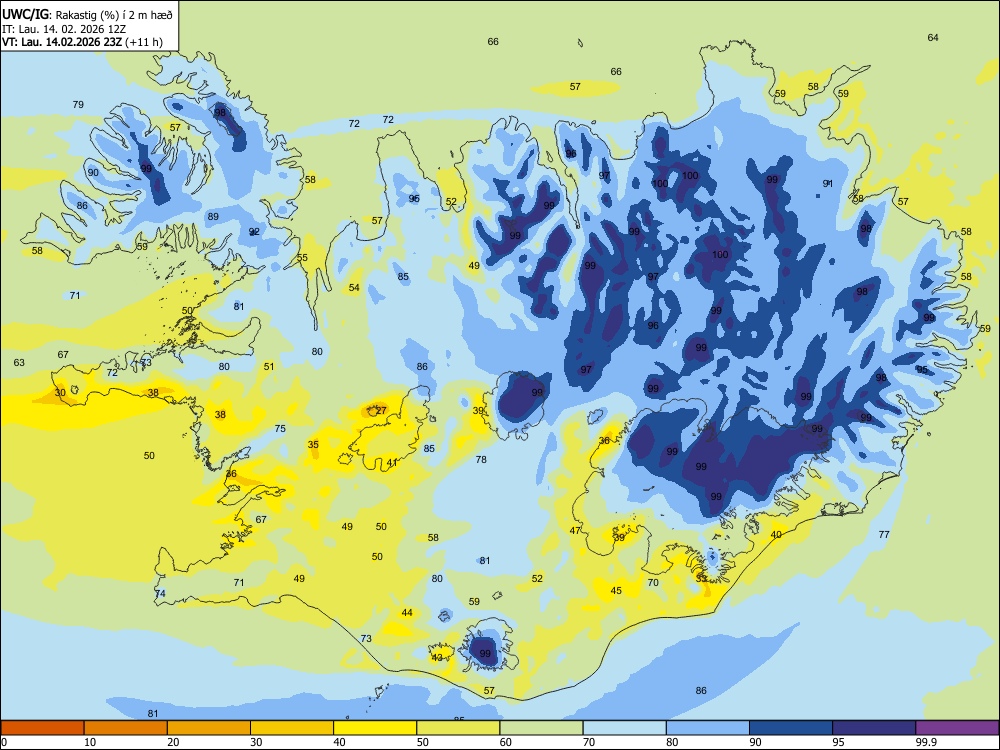Image resolution: width=1000 pixels, height=750 pixels.
Task: Select the 40–50 bright yellow legend swatch
Action: click(375, 728)
